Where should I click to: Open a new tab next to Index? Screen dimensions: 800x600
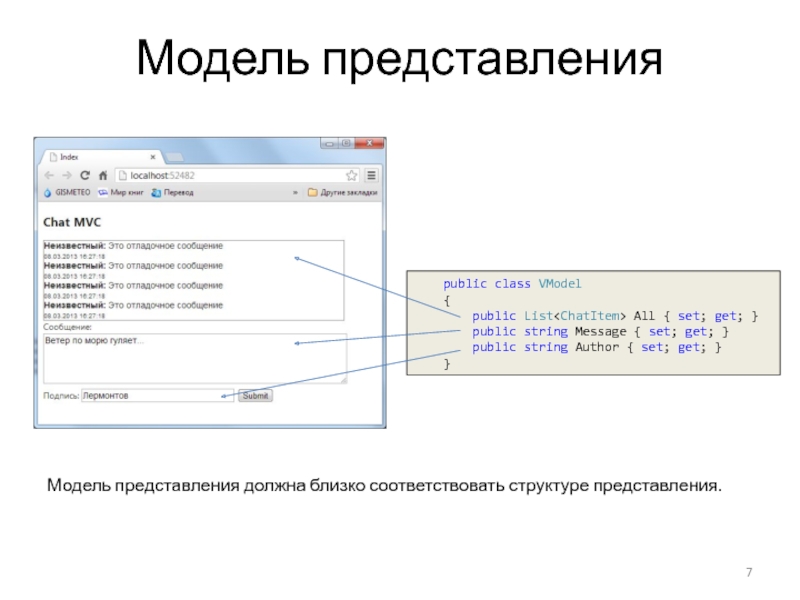coord(173,157)
